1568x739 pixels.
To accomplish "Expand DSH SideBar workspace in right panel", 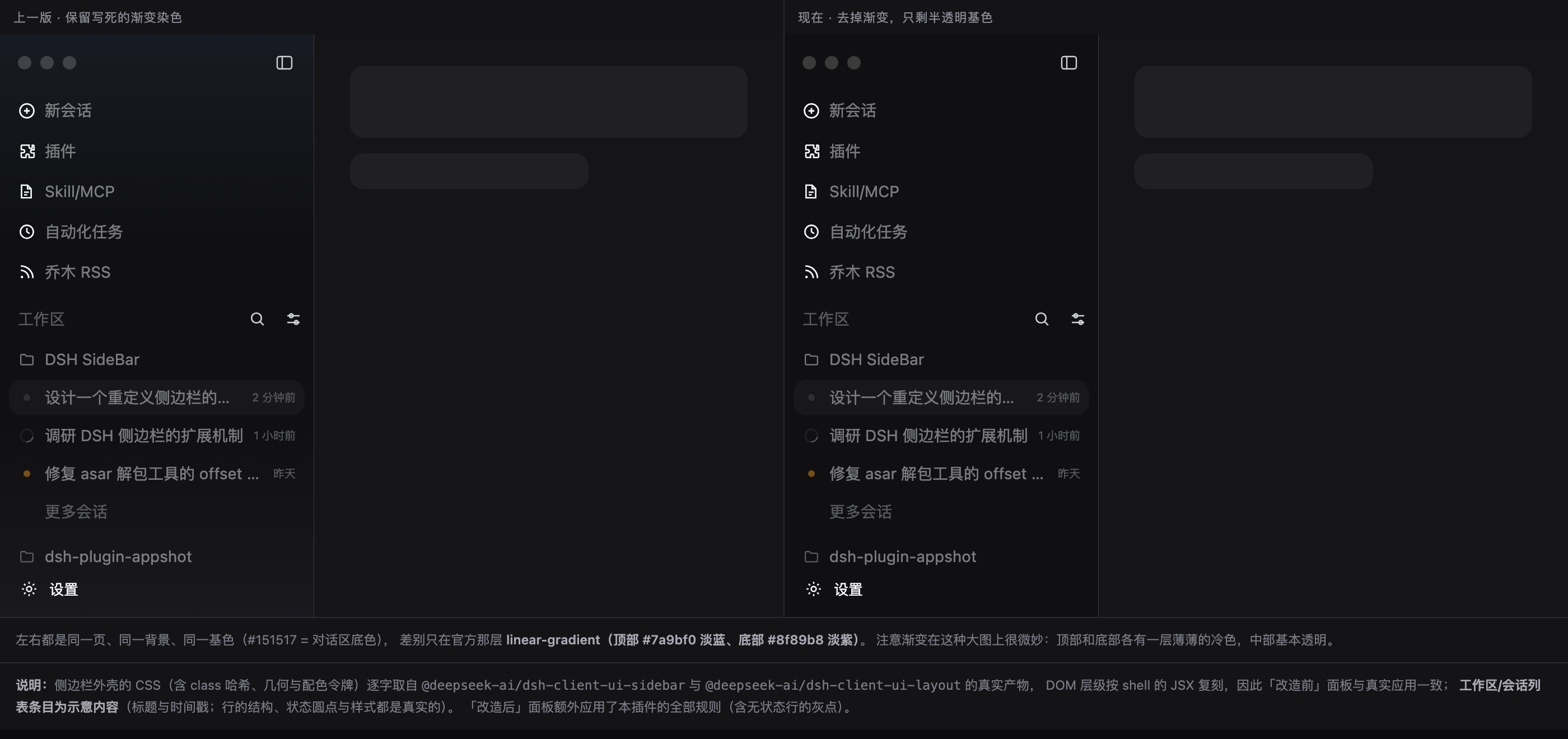I will pyautogui.click(x=876, y=360).
